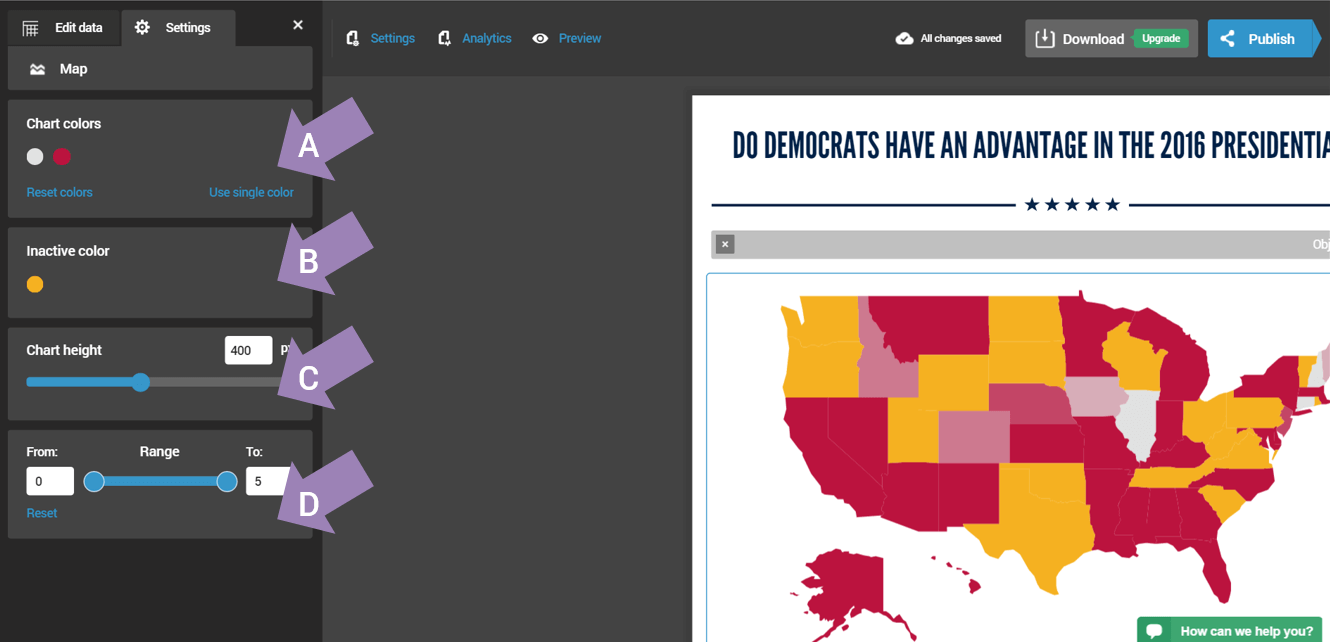Click the cloud saved status icon
Screen dimensions: 1330x643
pos(904,38)
